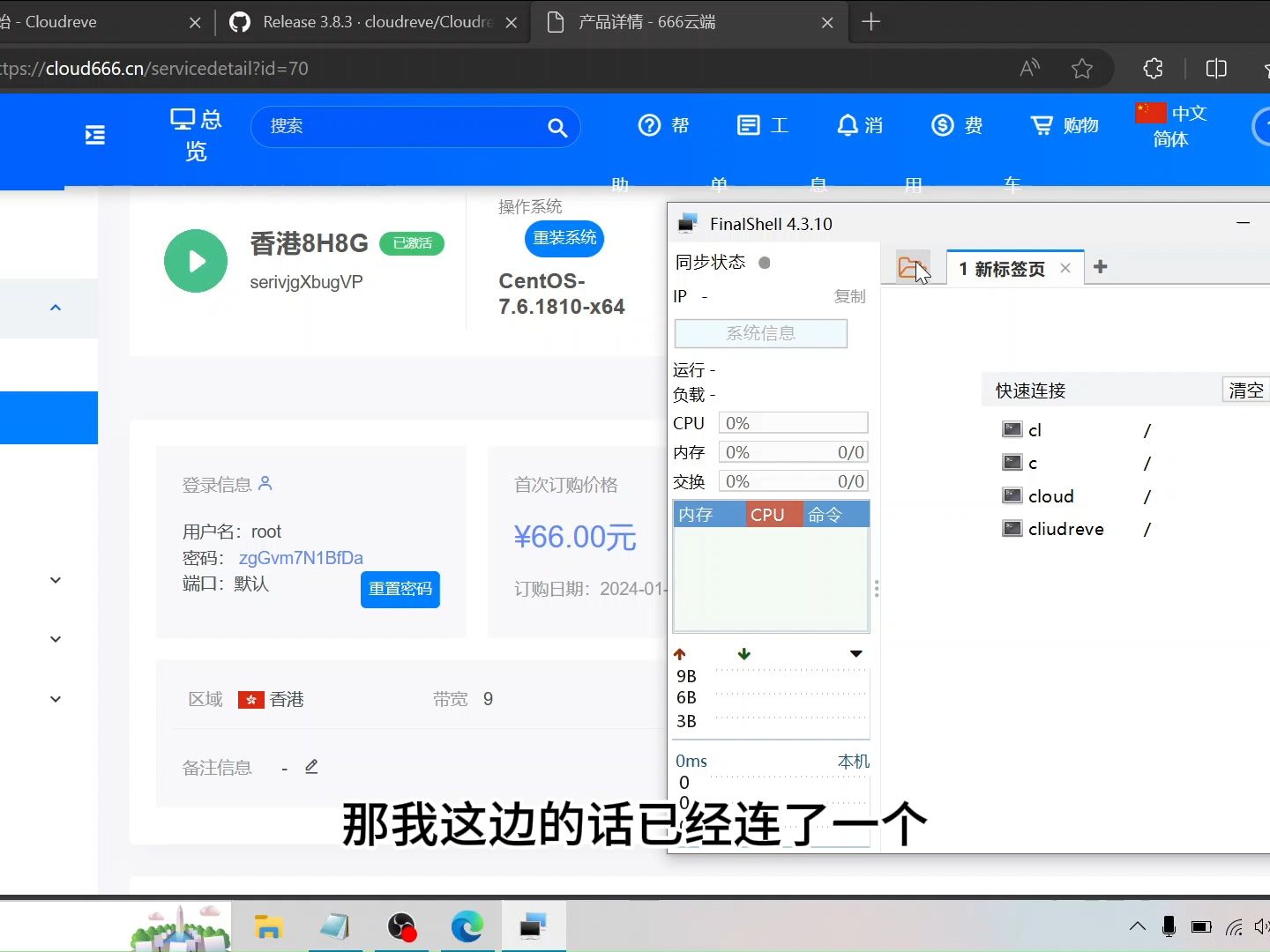Screen dimensions: 1270x952
Task: Toggle the website sidebar menu icon
Action: 95,135
